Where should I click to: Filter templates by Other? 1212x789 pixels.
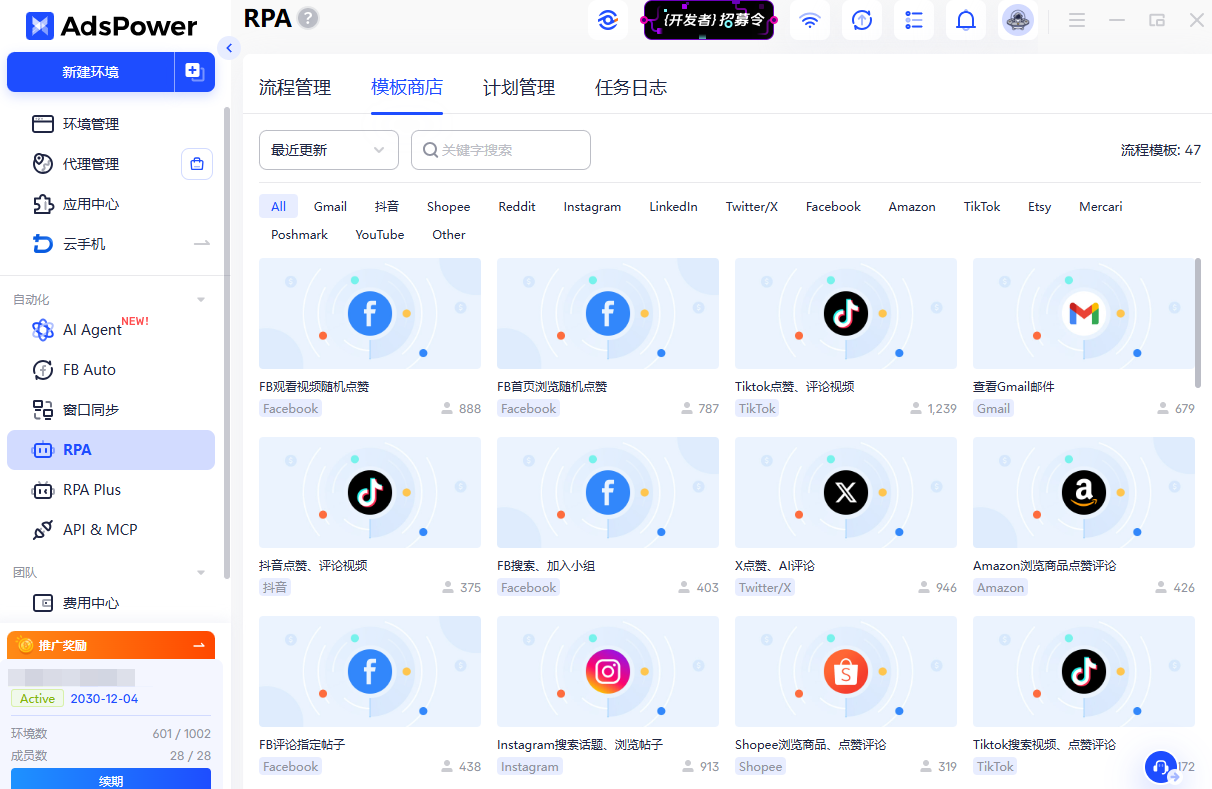[449, 234]
